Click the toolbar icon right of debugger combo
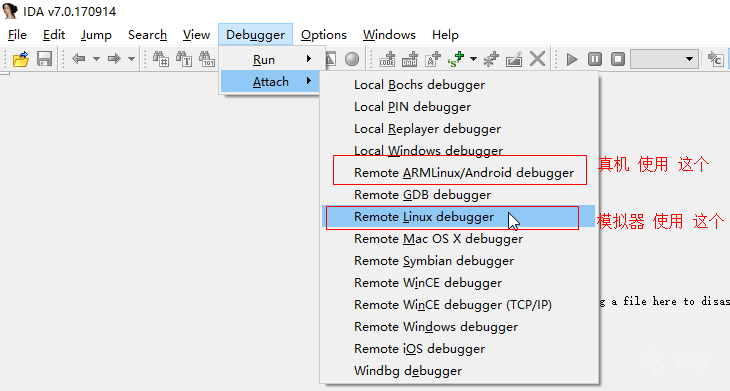The height and width of the screenshot is (391, 730). point(716,59)
